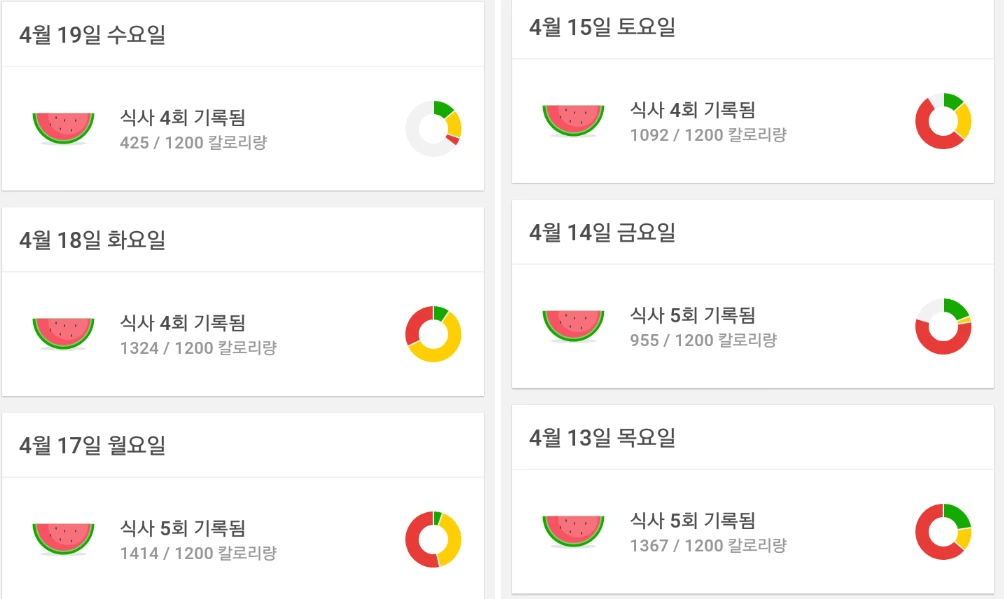Click the watermelon icon for 4월 19일

tap(63, 128)
